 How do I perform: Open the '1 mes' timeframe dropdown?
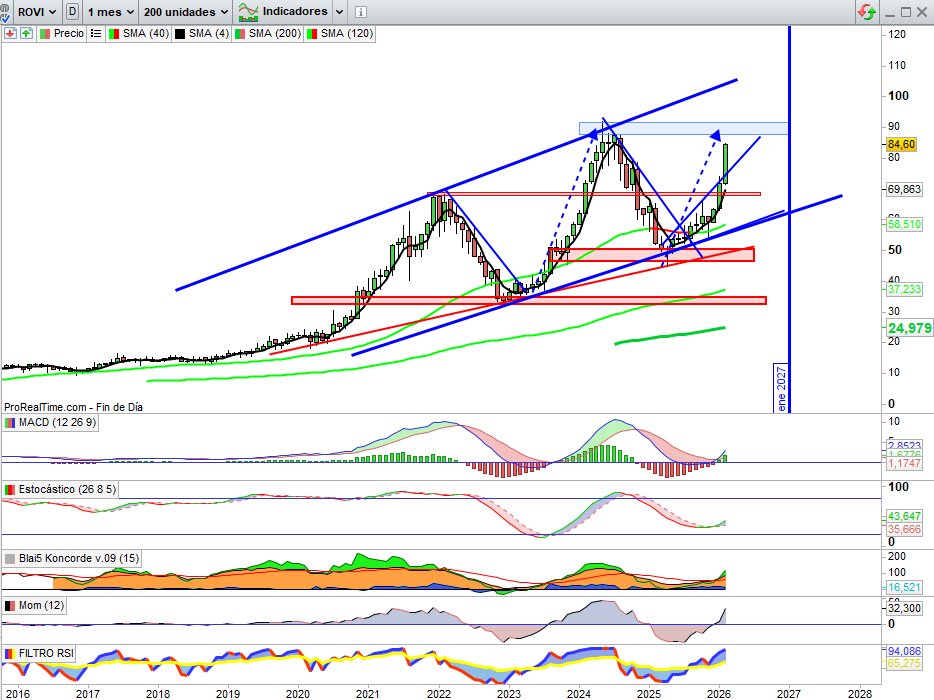click(111, 12)
